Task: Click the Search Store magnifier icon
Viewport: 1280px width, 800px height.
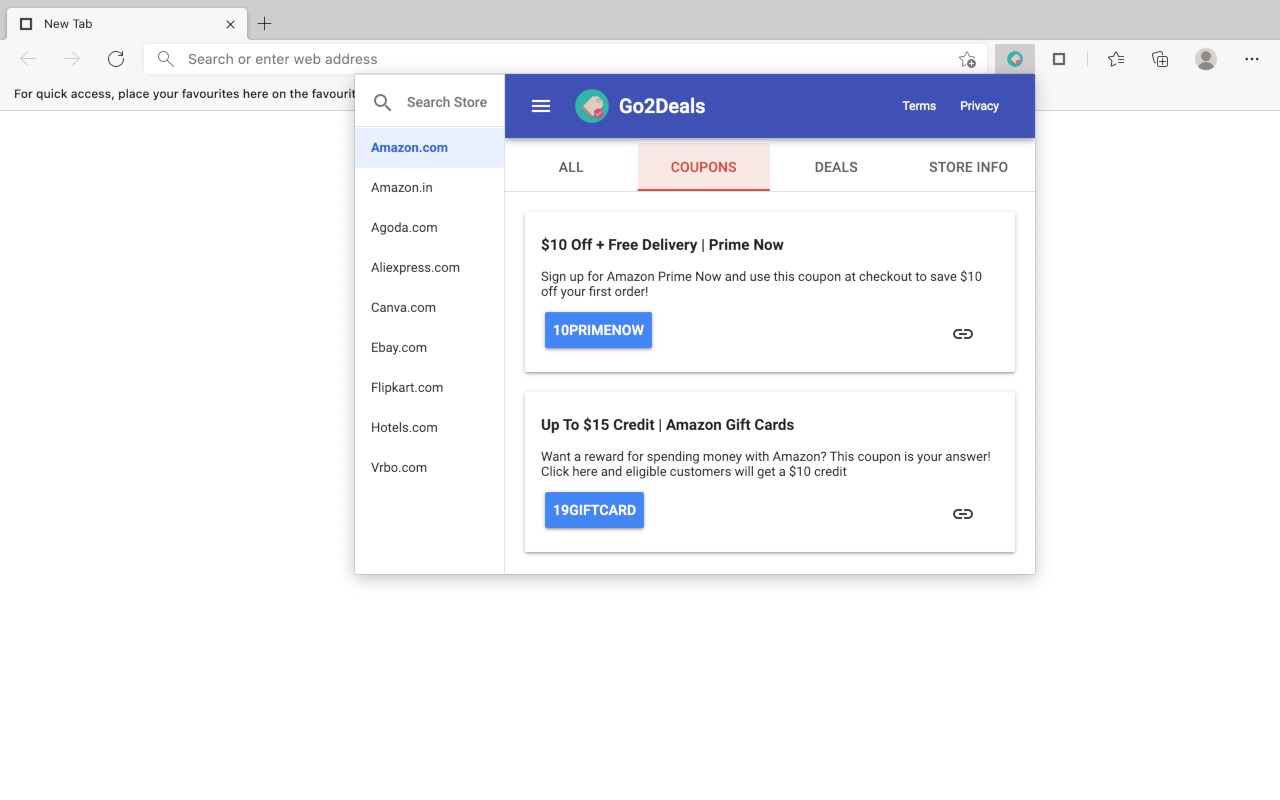Action: coord(382,102)
